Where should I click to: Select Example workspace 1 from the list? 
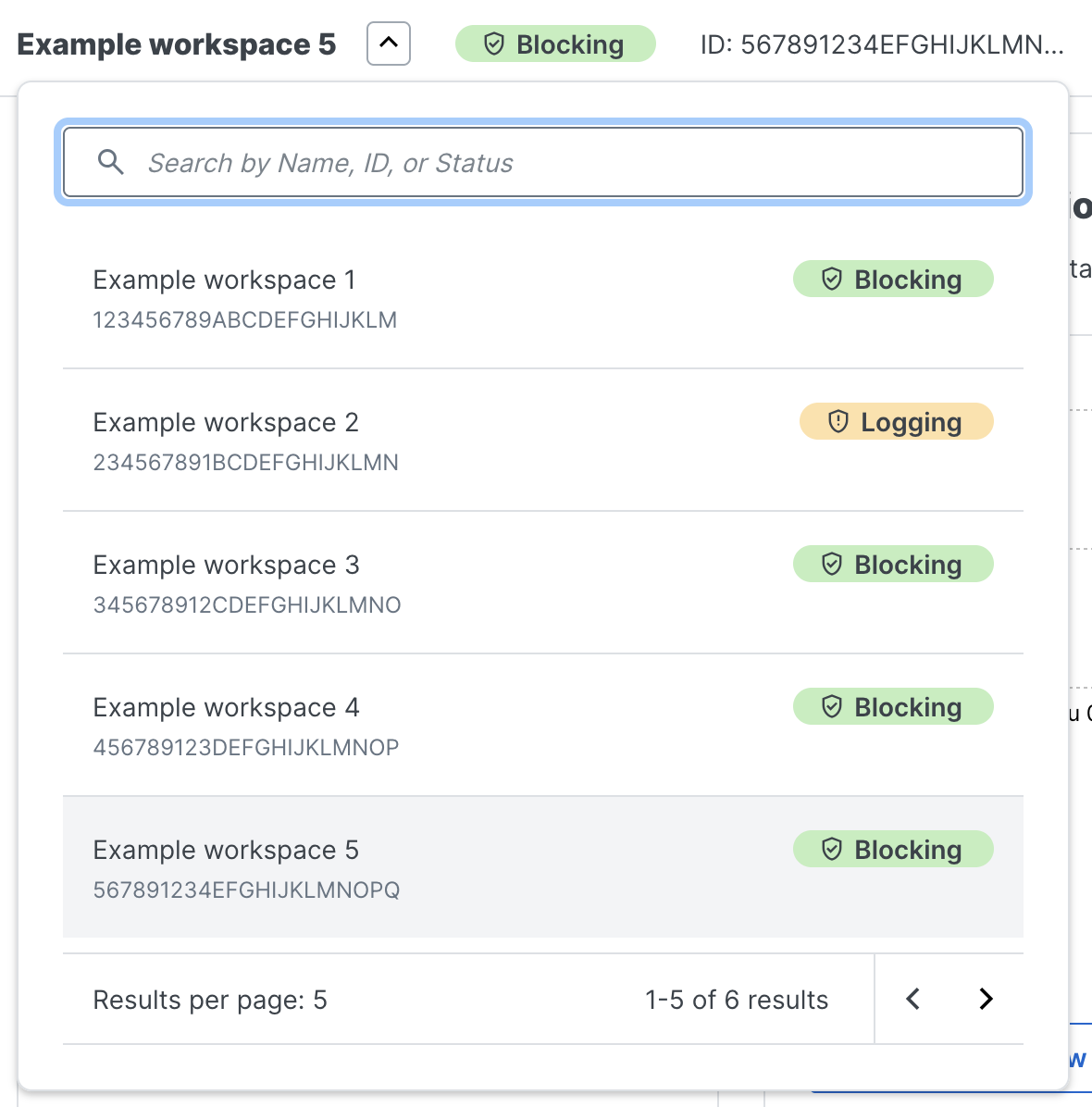point(543,298)
